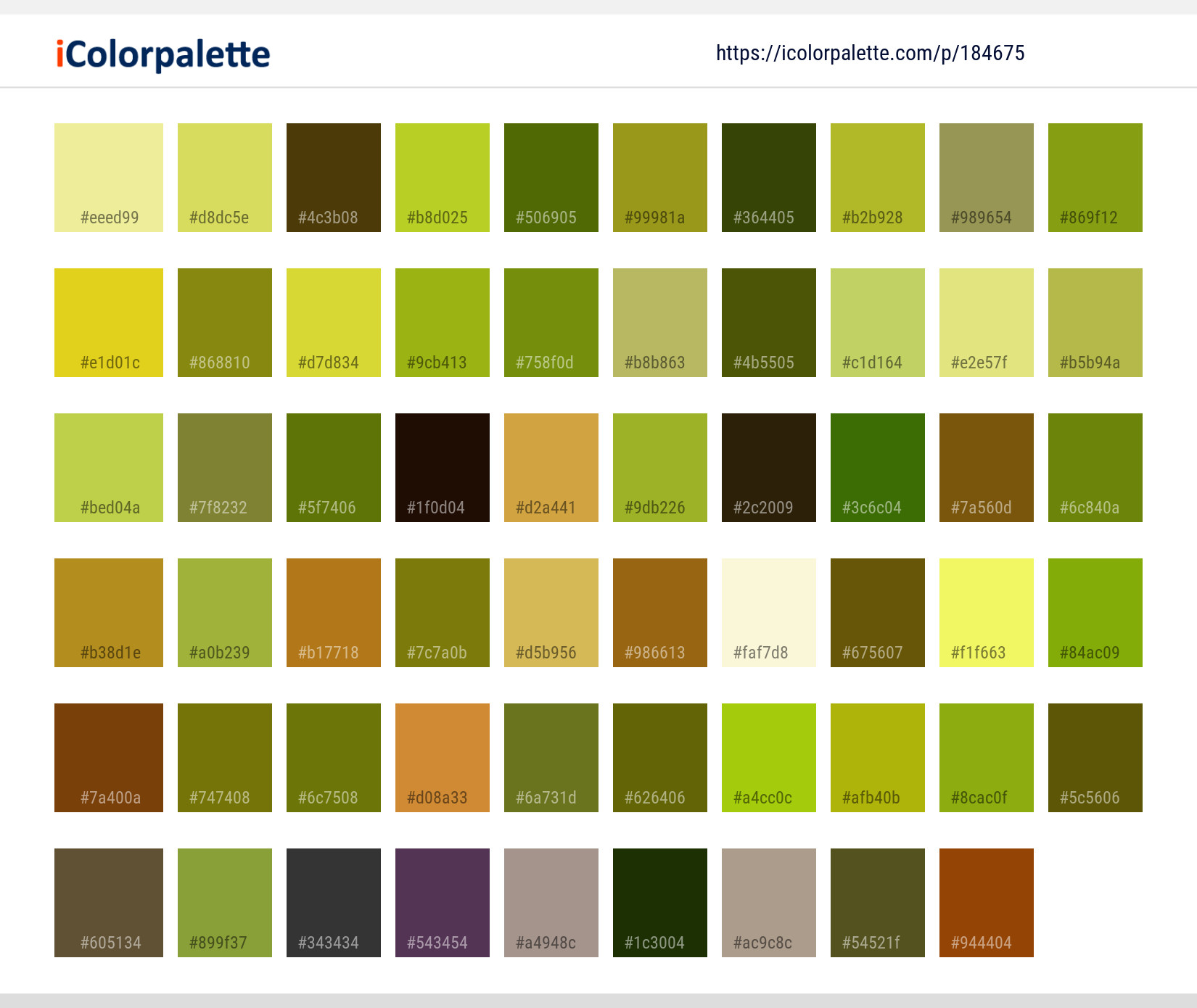Image resolution: width=1197 pixels, height=1008 pixels.
Task: Click the #9cb413 swatch
Action: (443, 323)
